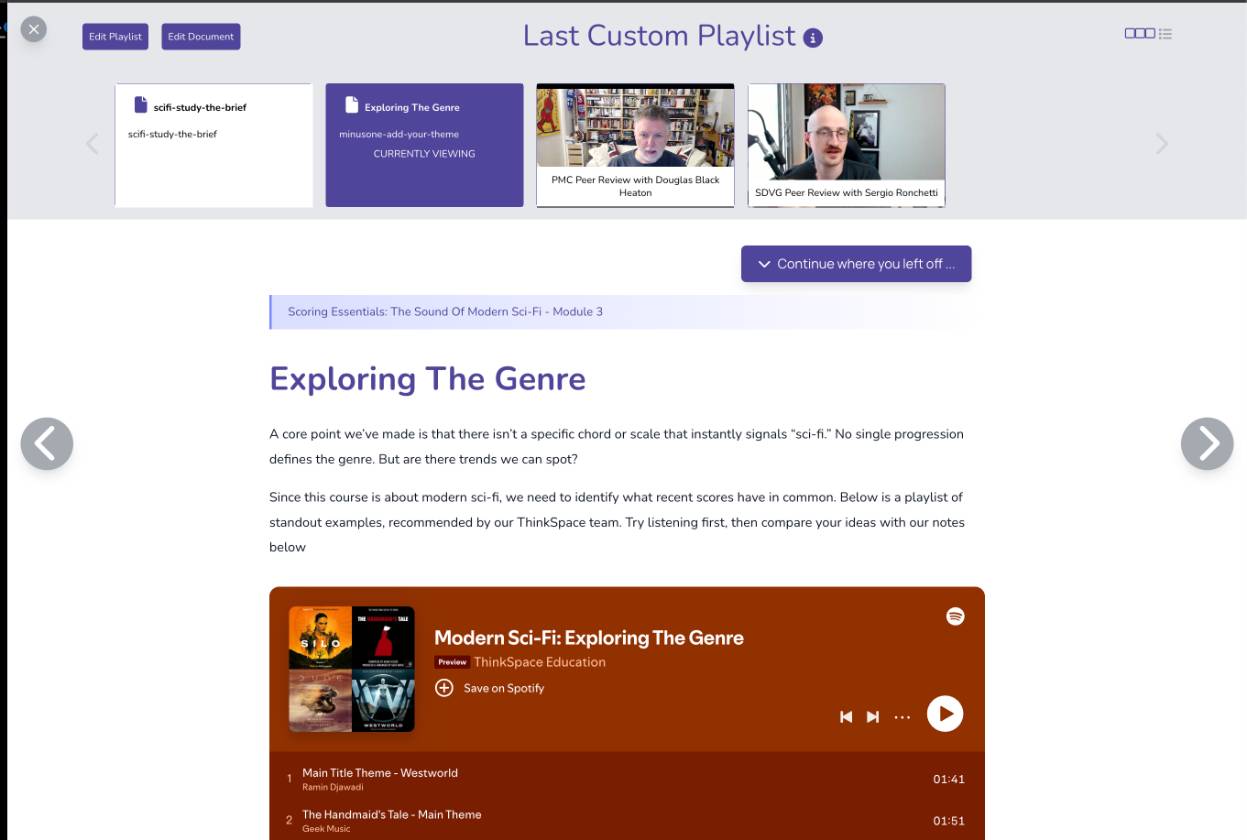Open Edit Document
This screenshot has height=840, width=1247.
(x=201, y=37)
